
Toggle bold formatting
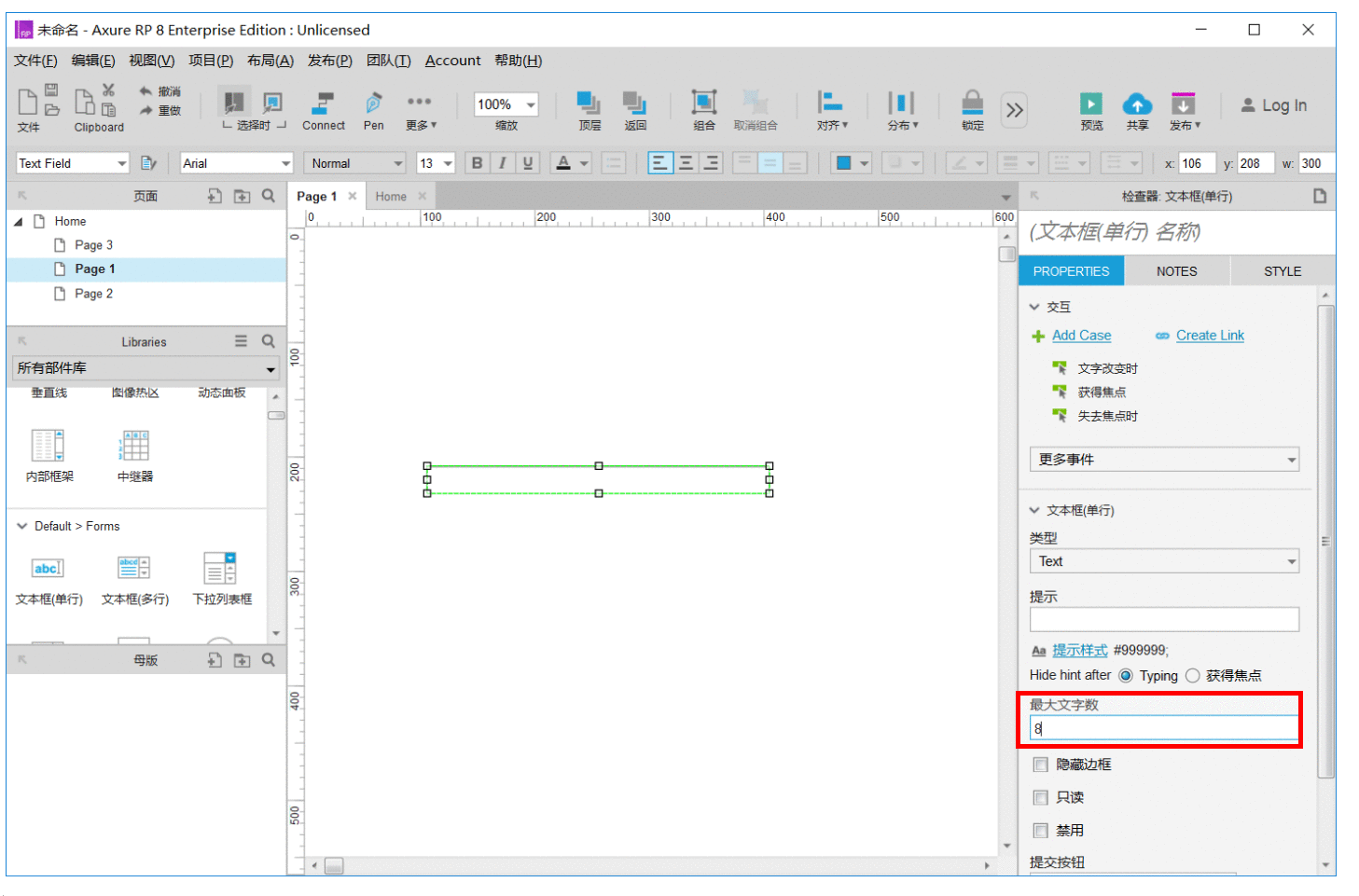(478, 163)
